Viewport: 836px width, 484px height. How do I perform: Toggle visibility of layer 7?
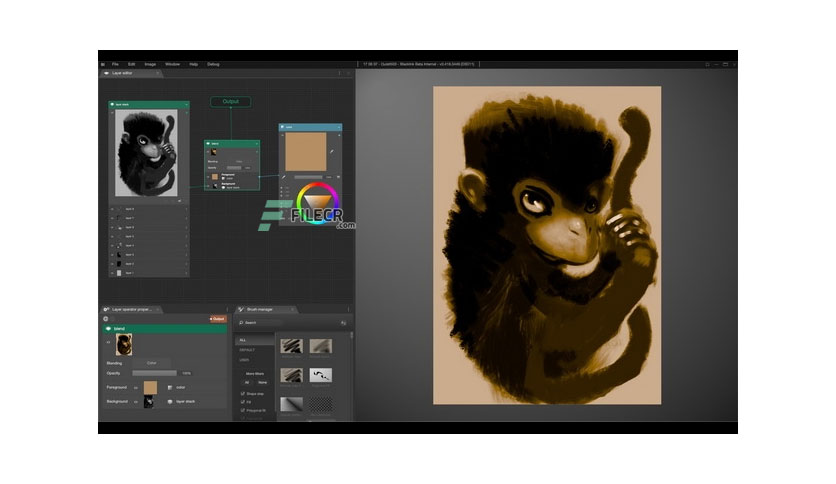pos(112,219)
